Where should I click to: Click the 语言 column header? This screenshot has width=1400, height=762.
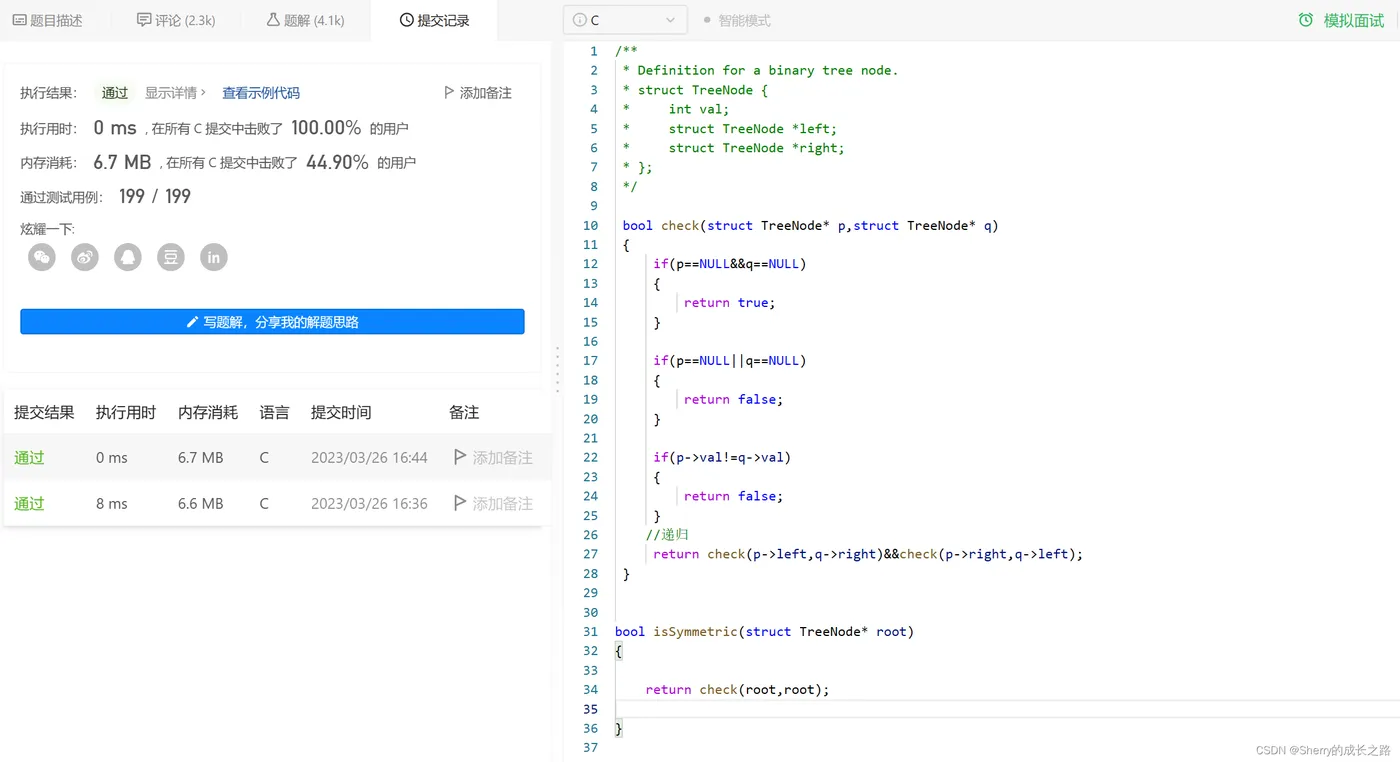point(274,412)
